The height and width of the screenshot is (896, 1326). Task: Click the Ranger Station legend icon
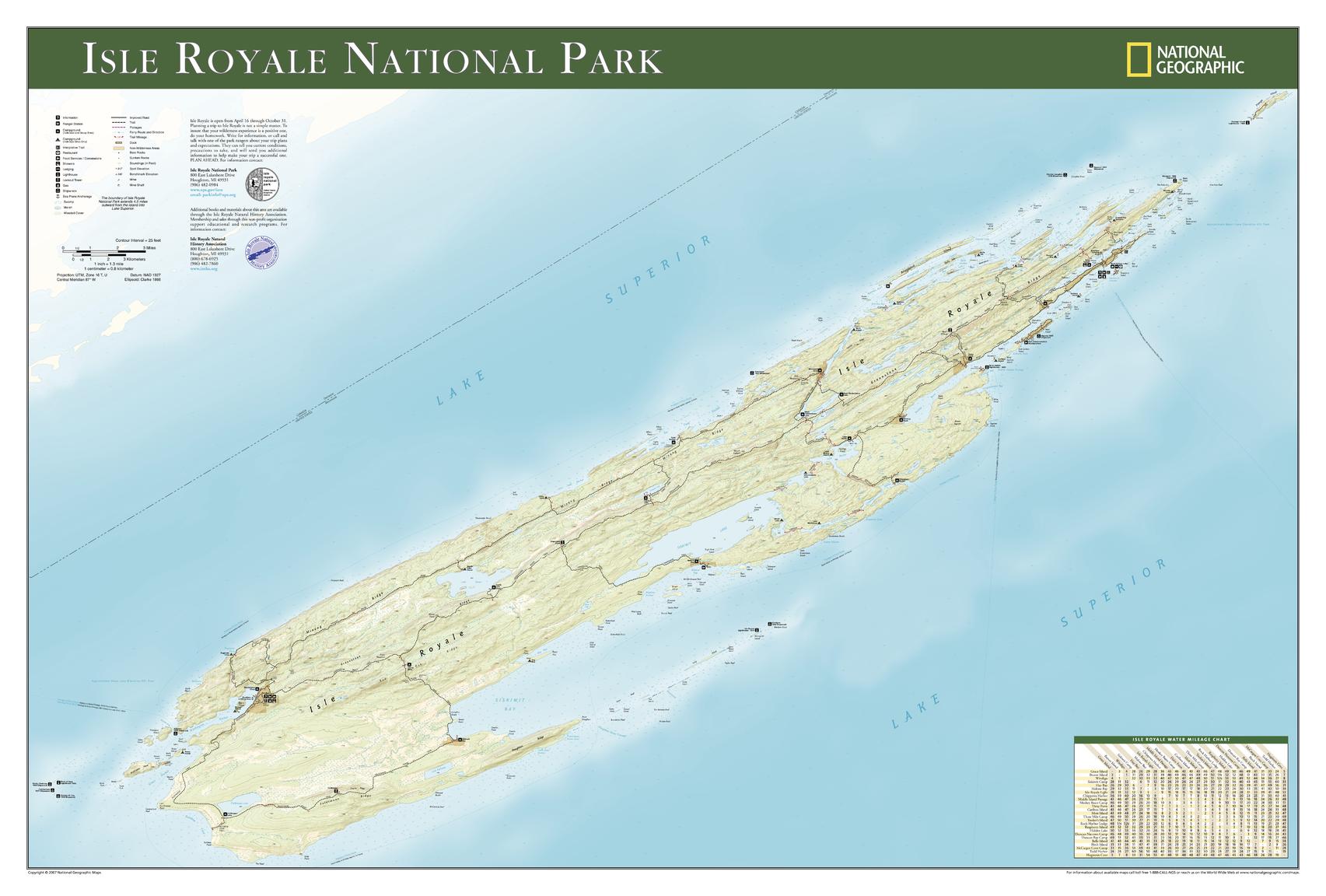(58, 124)
